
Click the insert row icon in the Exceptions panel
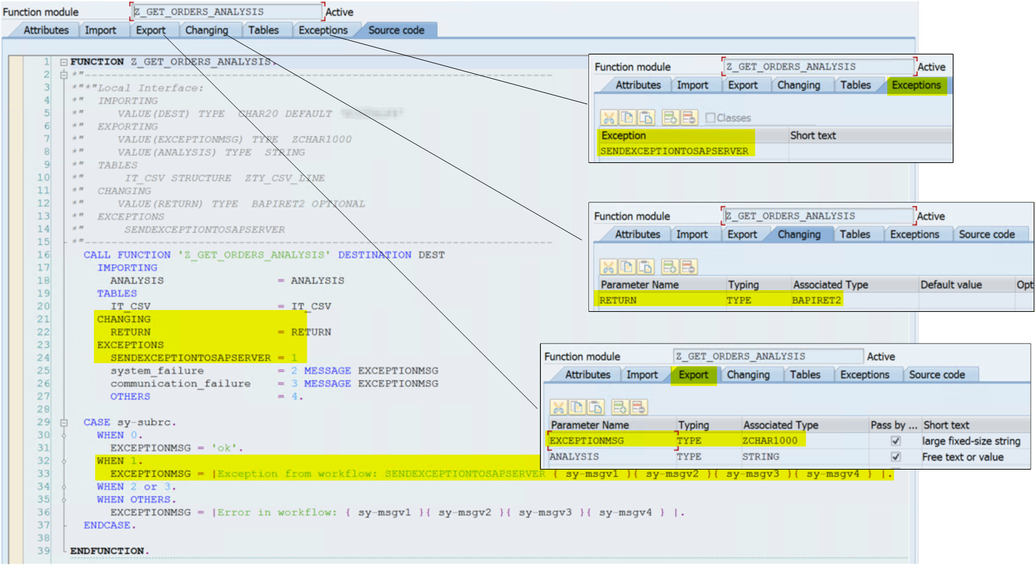point(670,117)
